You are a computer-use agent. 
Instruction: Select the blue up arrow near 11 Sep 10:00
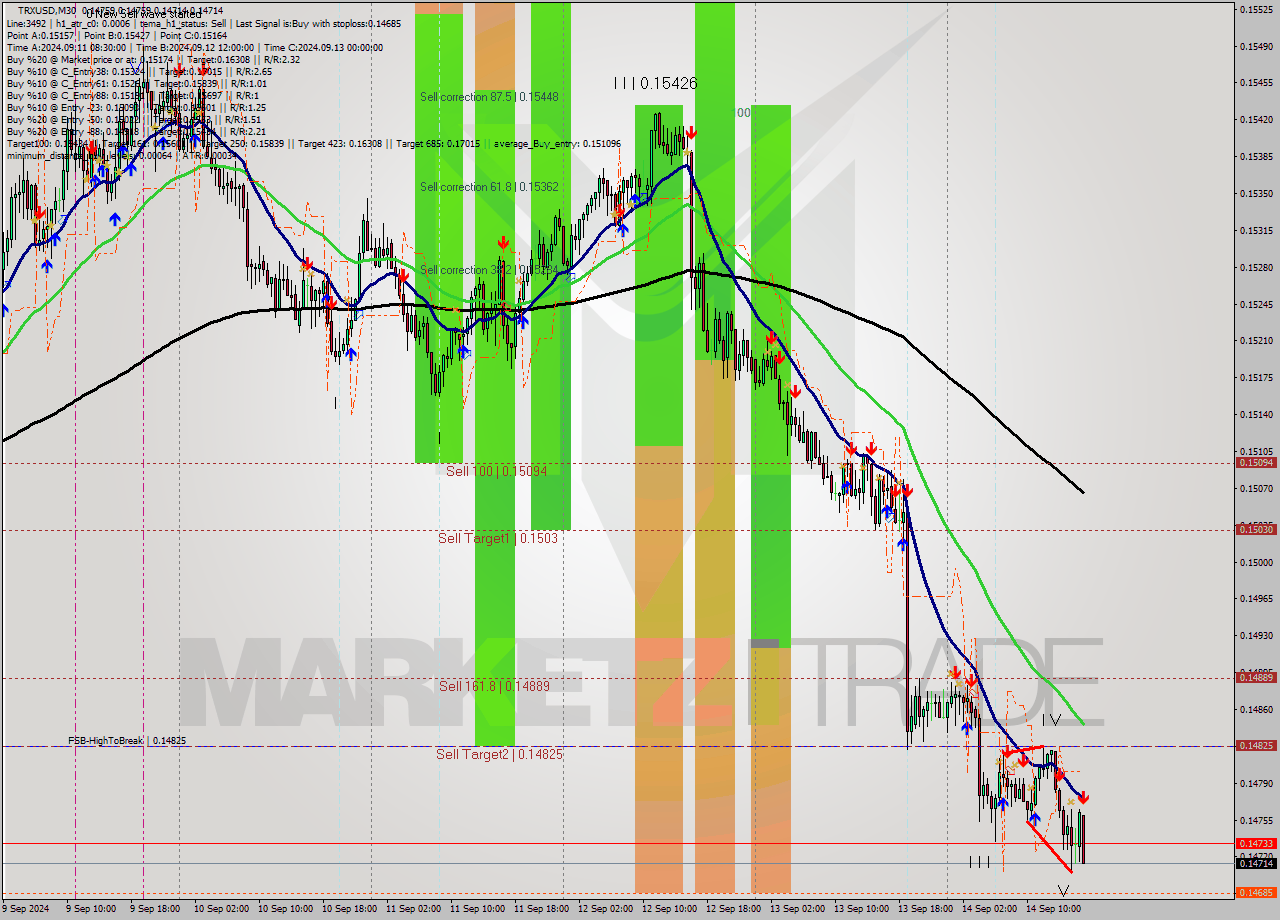(x=463, y=351)
